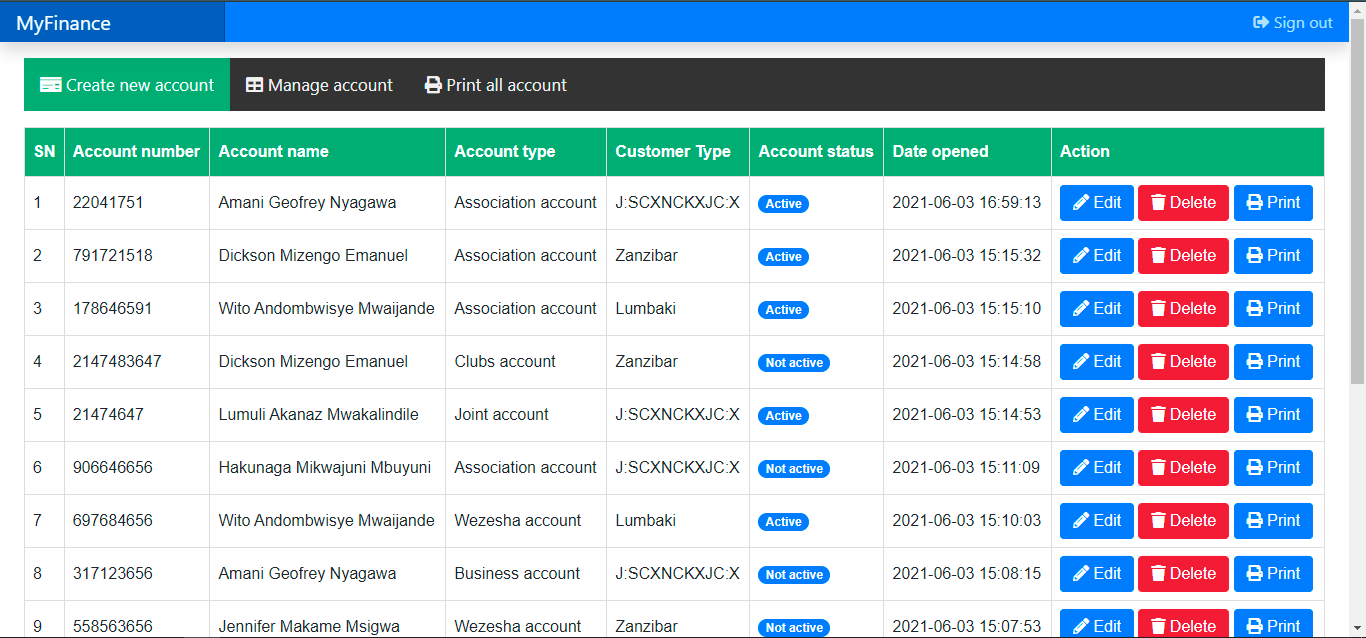The height and width of the screenshot is (638, 1366).
Task: Click the table icon next to Manage account
Action: pos(257,84)
